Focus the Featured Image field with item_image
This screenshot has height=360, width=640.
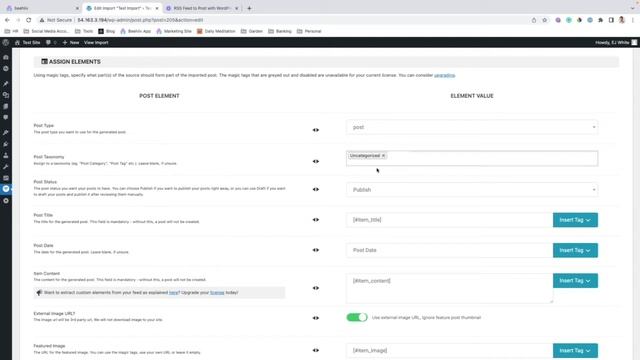click(449, 351)
